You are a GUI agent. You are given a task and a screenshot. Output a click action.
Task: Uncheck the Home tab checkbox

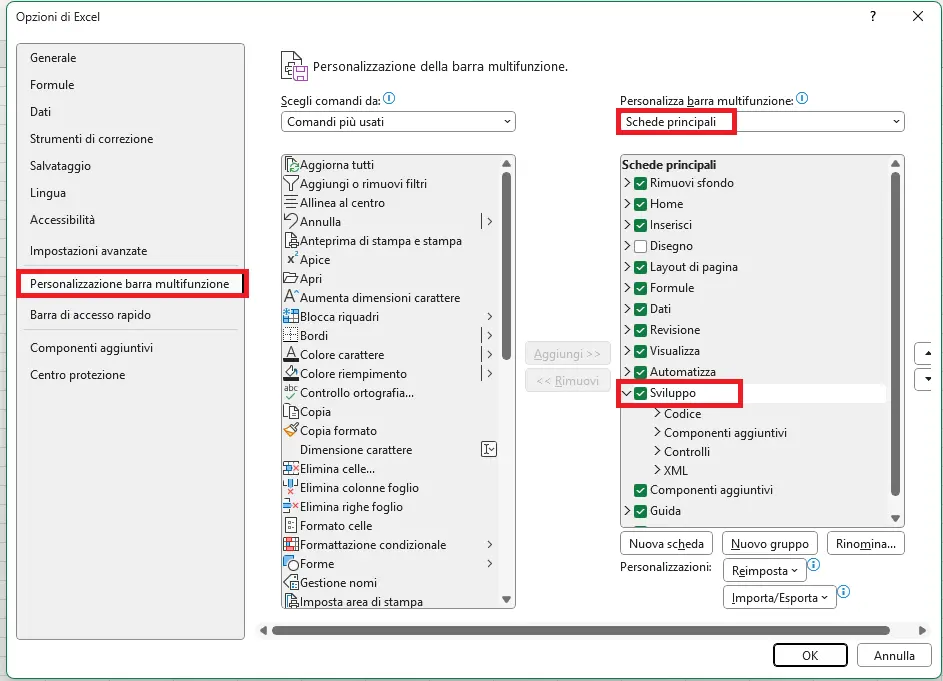pyautogui.click(x=640, y=204)
